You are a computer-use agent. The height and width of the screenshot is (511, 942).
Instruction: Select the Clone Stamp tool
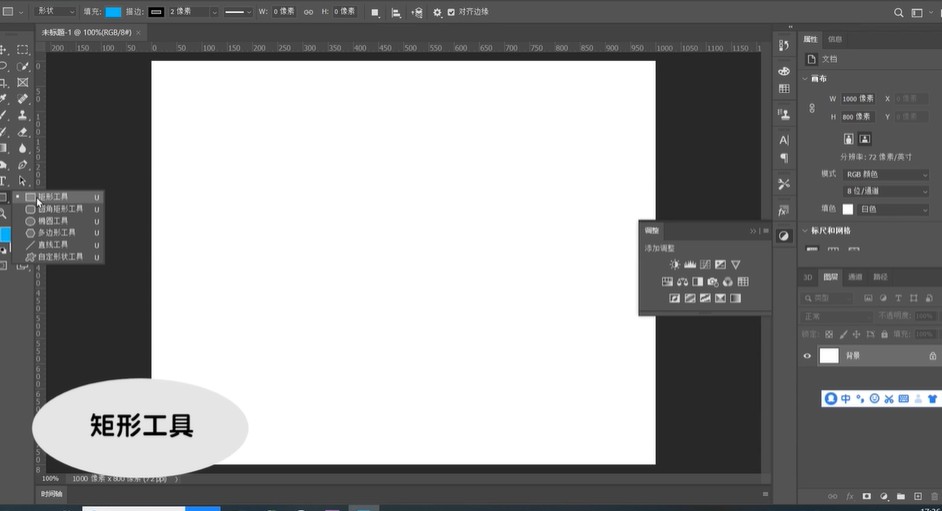tap(23, 115)
